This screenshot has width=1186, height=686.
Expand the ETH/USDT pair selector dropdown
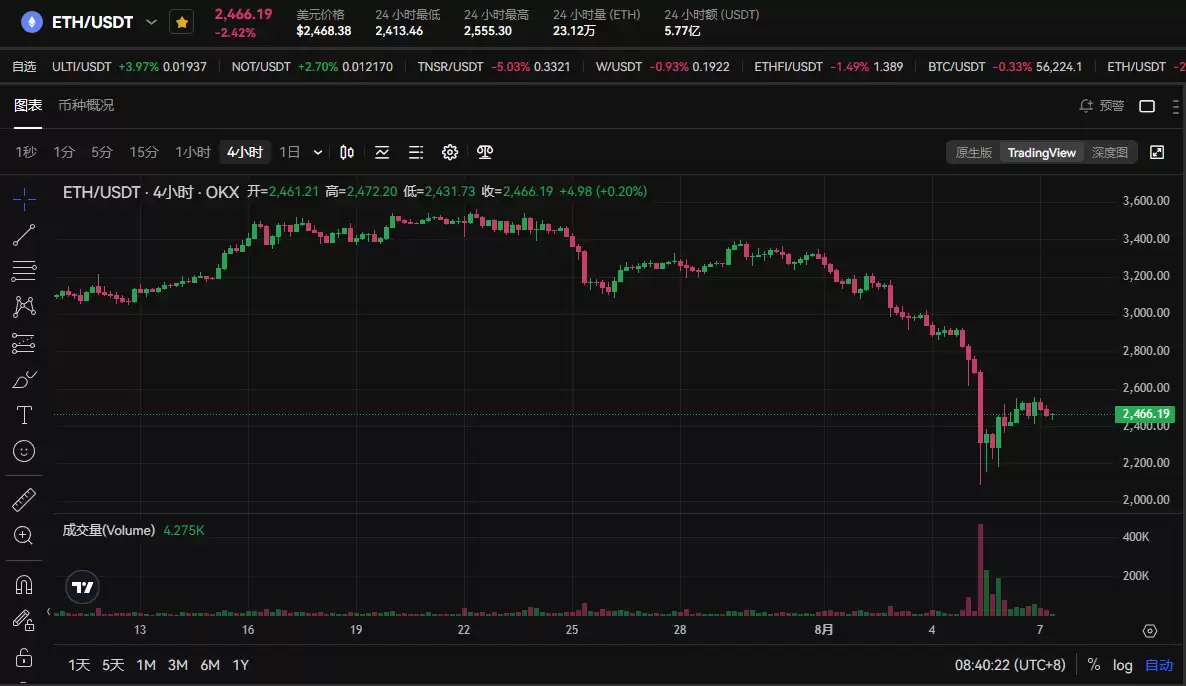[152, 22]
